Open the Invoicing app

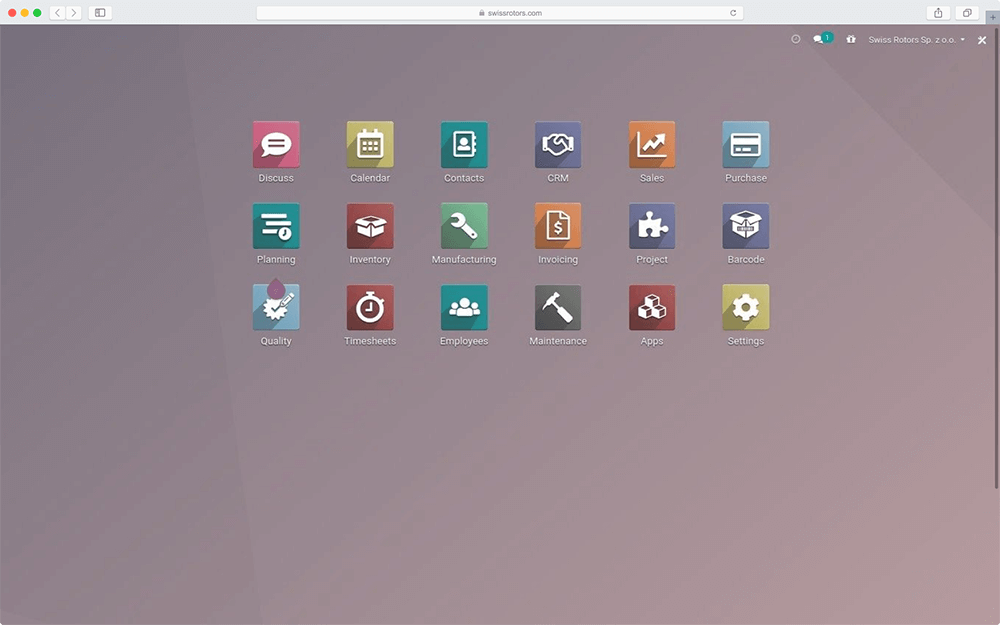[557, 226]
